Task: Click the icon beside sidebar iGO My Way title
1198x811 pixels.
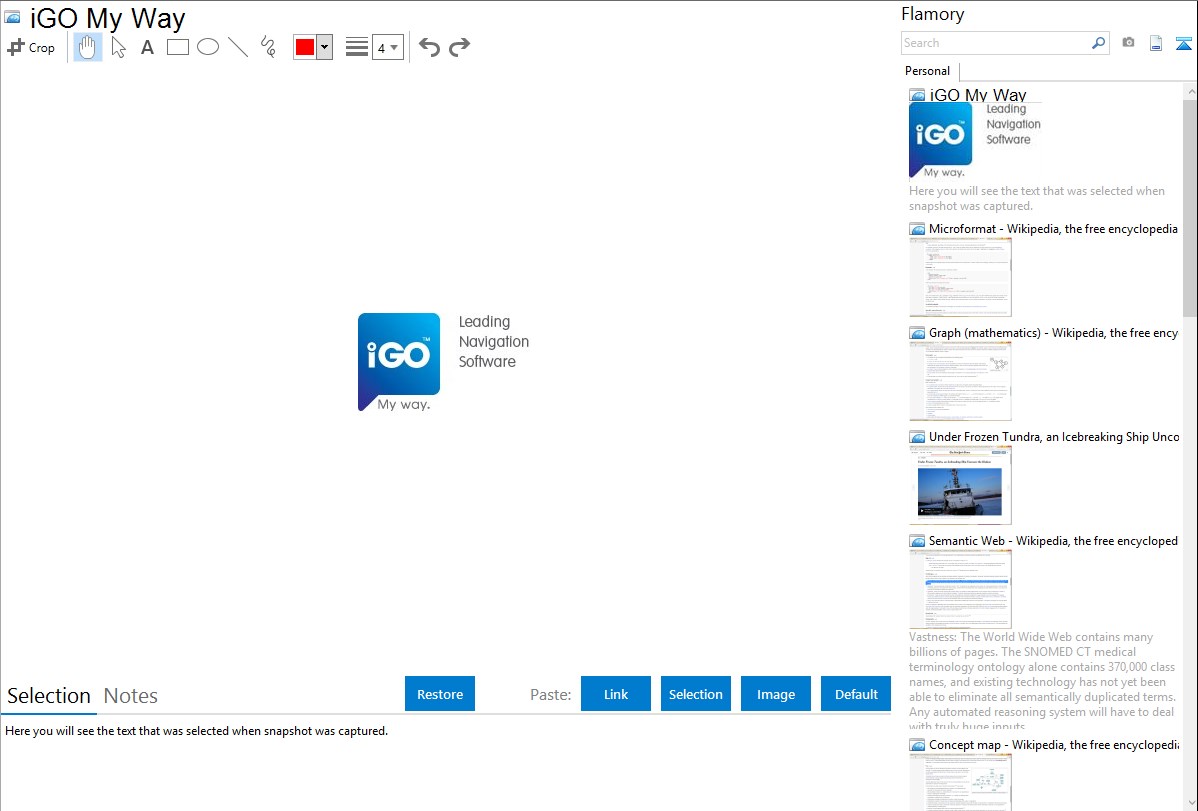Action: (x=917, y=96)
